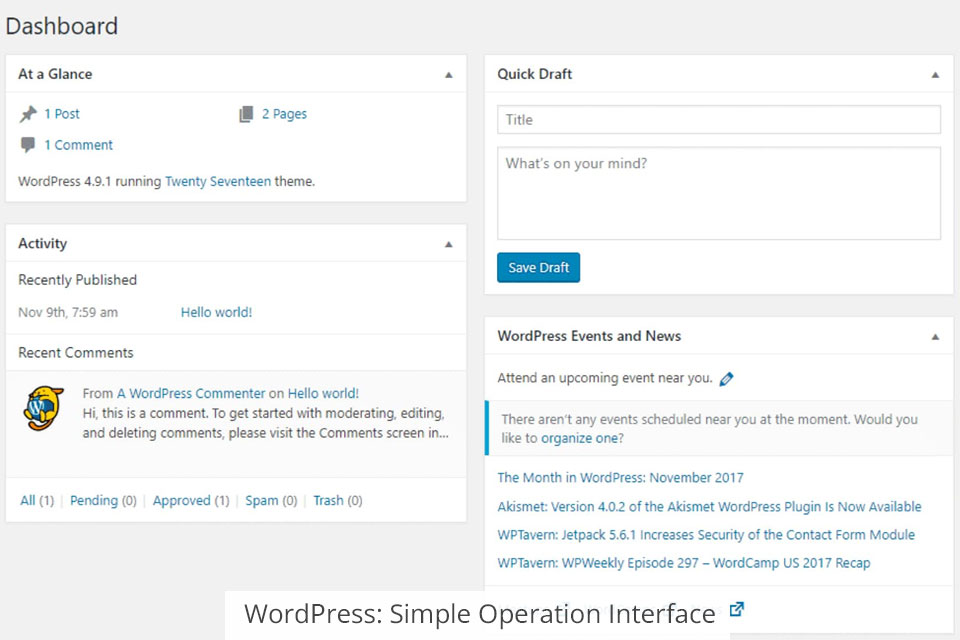960x640 pixels.
Task: Click the draft Title input field
Action: pyautogui.click(x=718, y=120)
